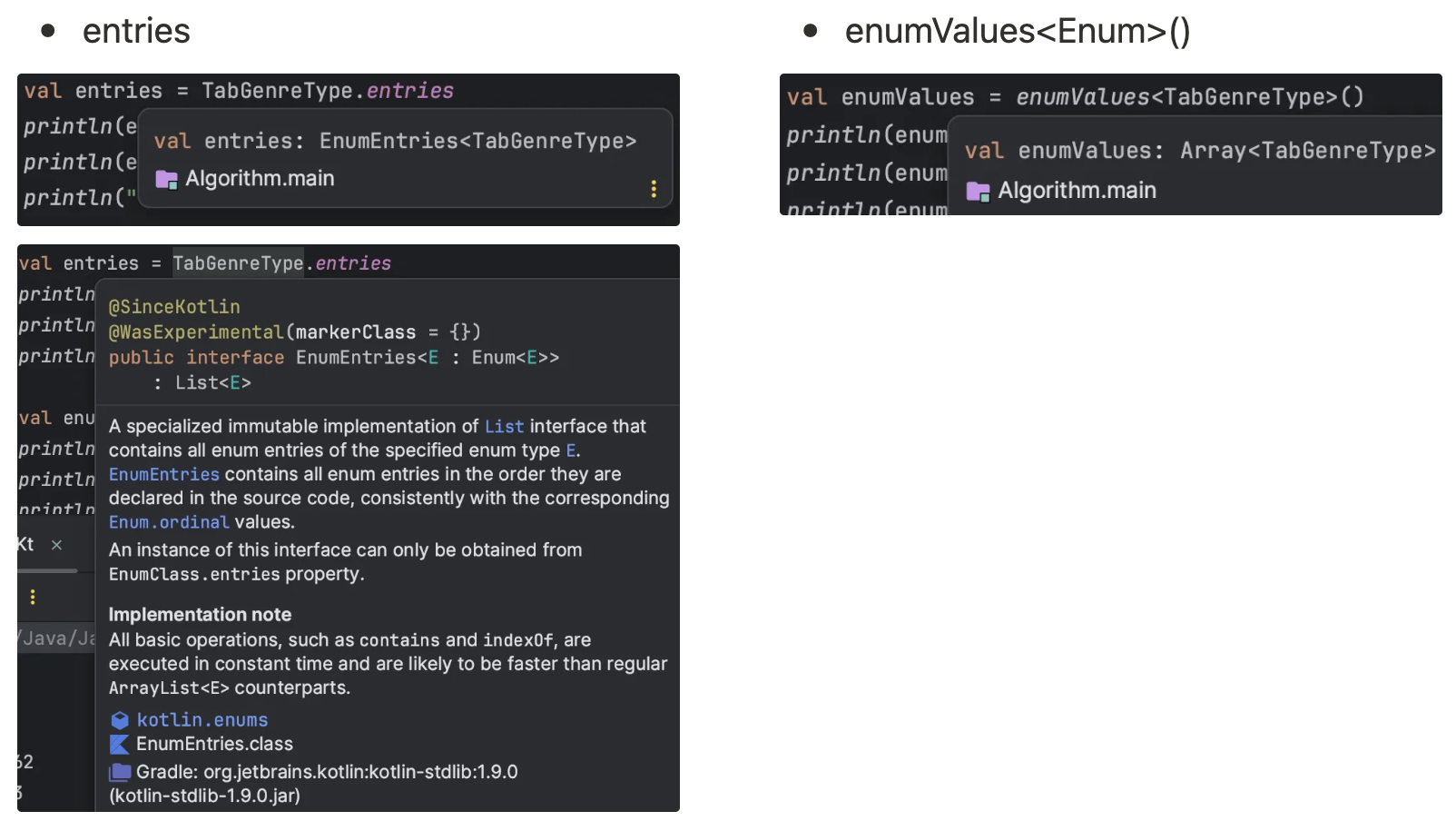Click the Gradle library folder icon
1456x821 pixels.
[x=120, y=773]
